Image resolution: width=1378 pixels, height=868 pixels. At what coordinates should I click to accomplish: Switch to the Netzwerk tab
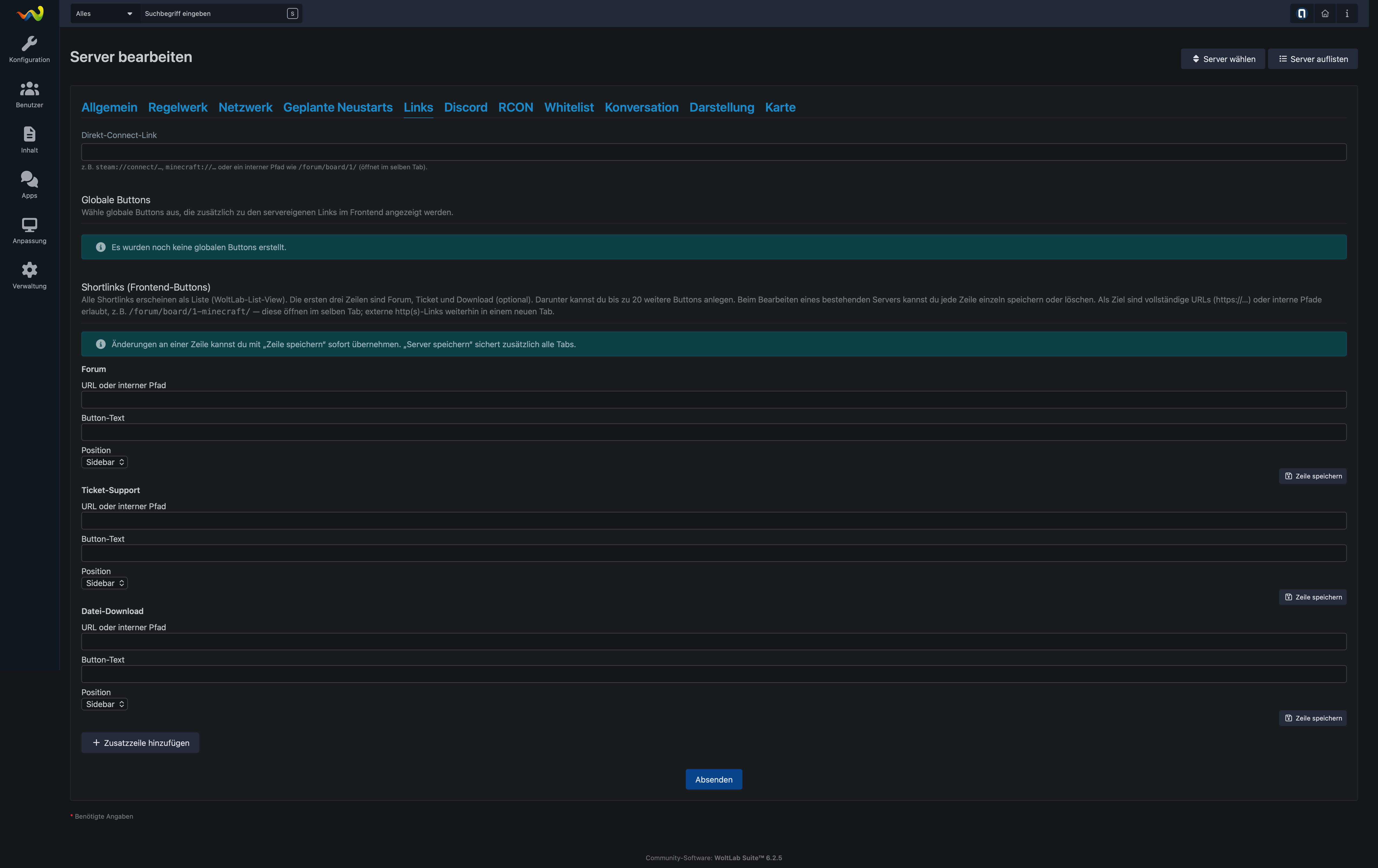pos(246,107)
